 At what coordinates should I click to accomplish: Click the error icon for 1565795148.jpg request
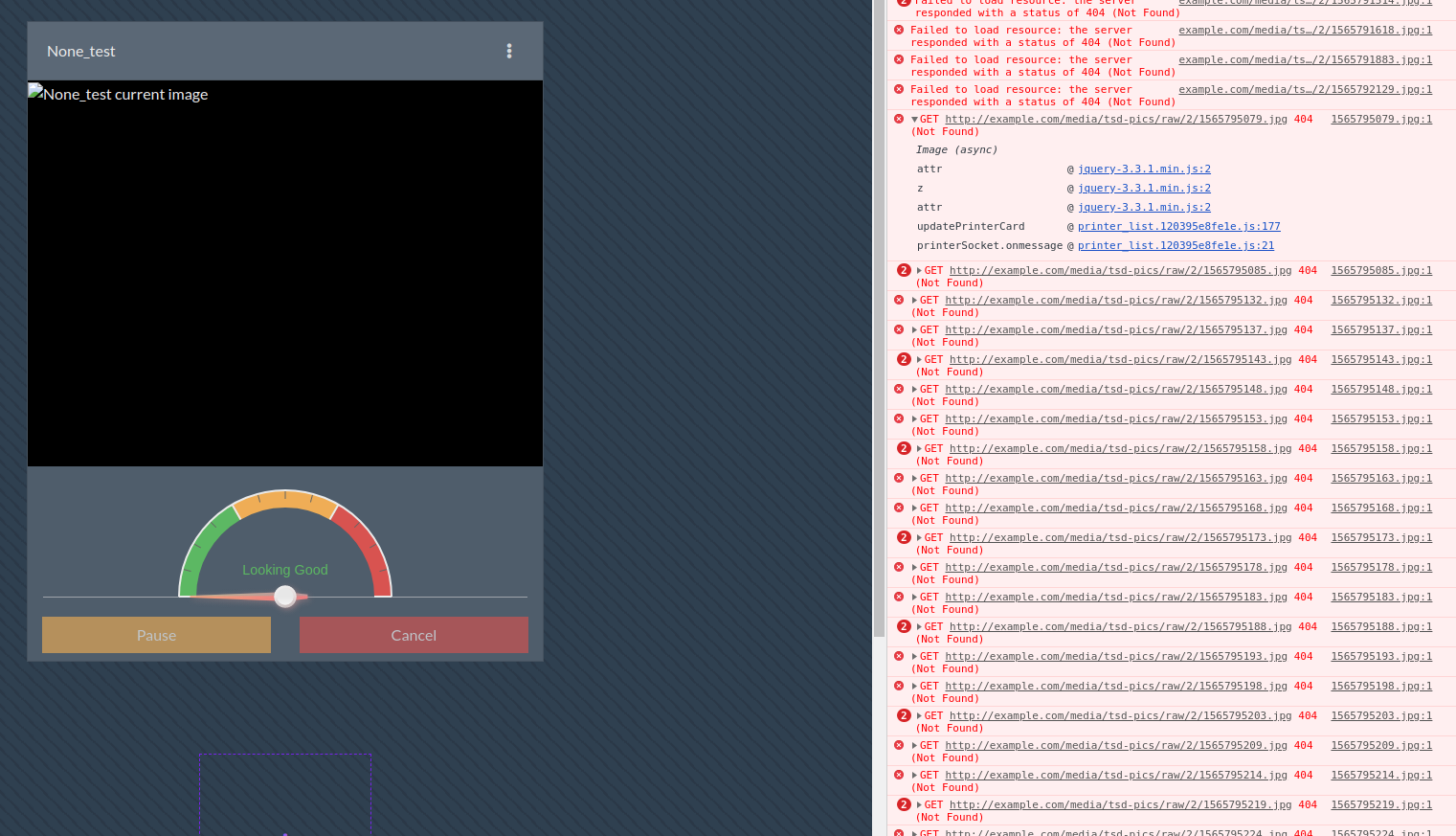tap(899, 389)
